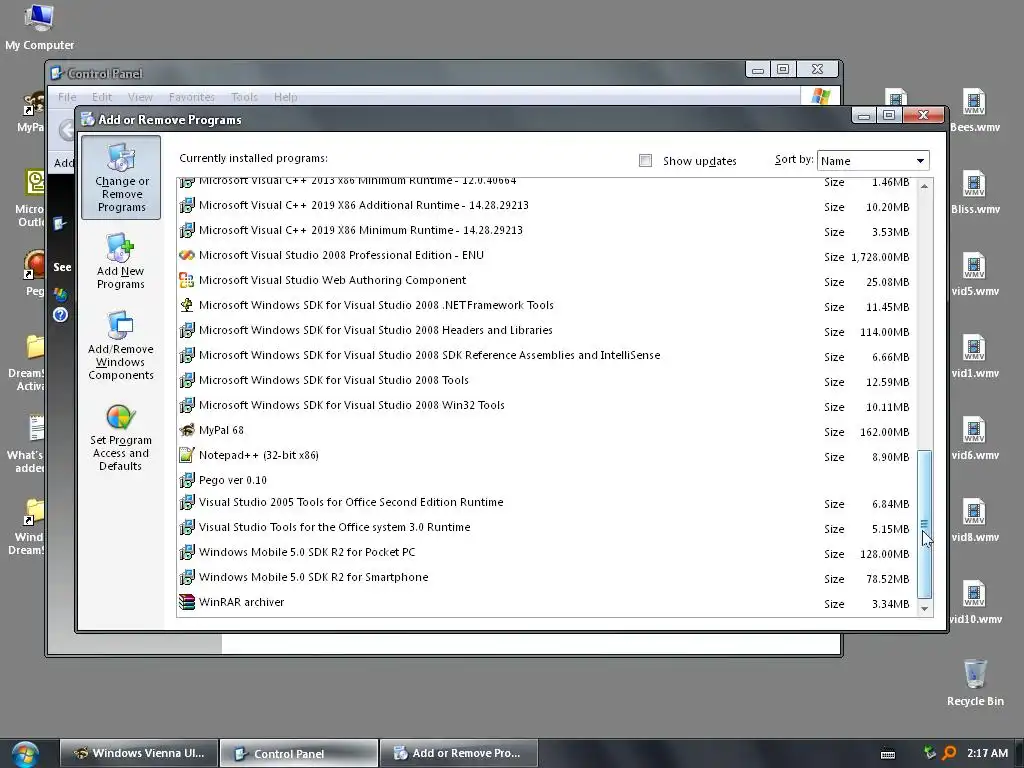Viewport: 1024px width, 768px height.
Task: Select the Bees.wmv desktop file
Action: [974, 110]
